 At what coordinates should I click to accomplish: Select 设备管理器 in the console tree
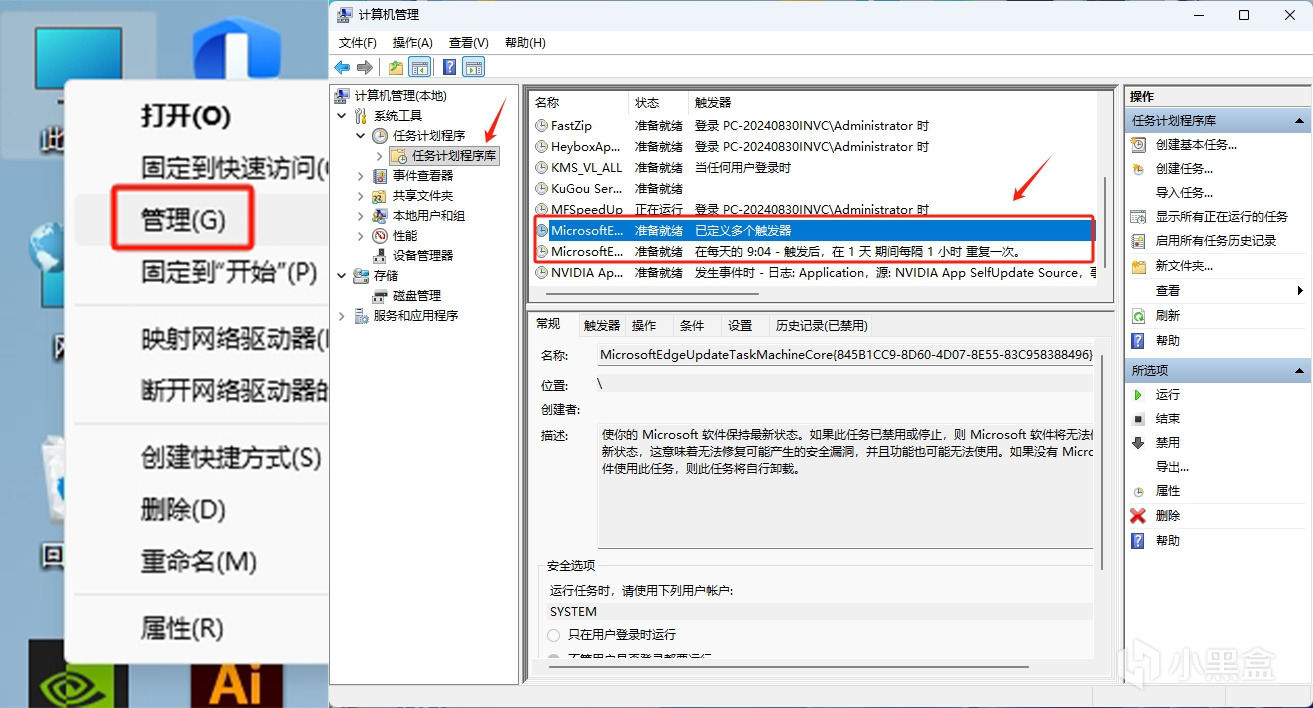[x=422, y=255]
